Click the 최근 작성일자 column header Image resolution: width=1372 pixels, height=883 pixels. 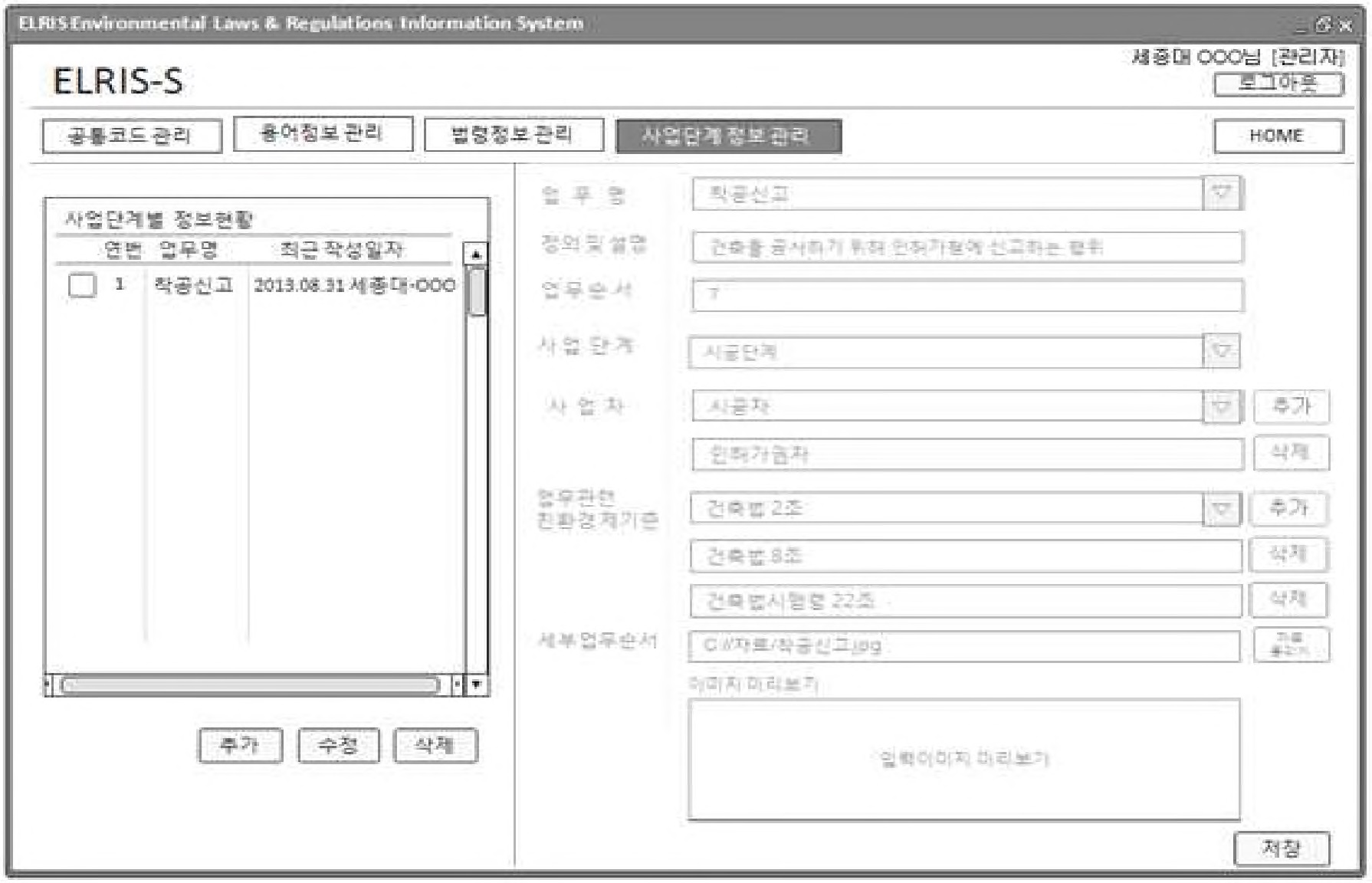tap(341, 249)
